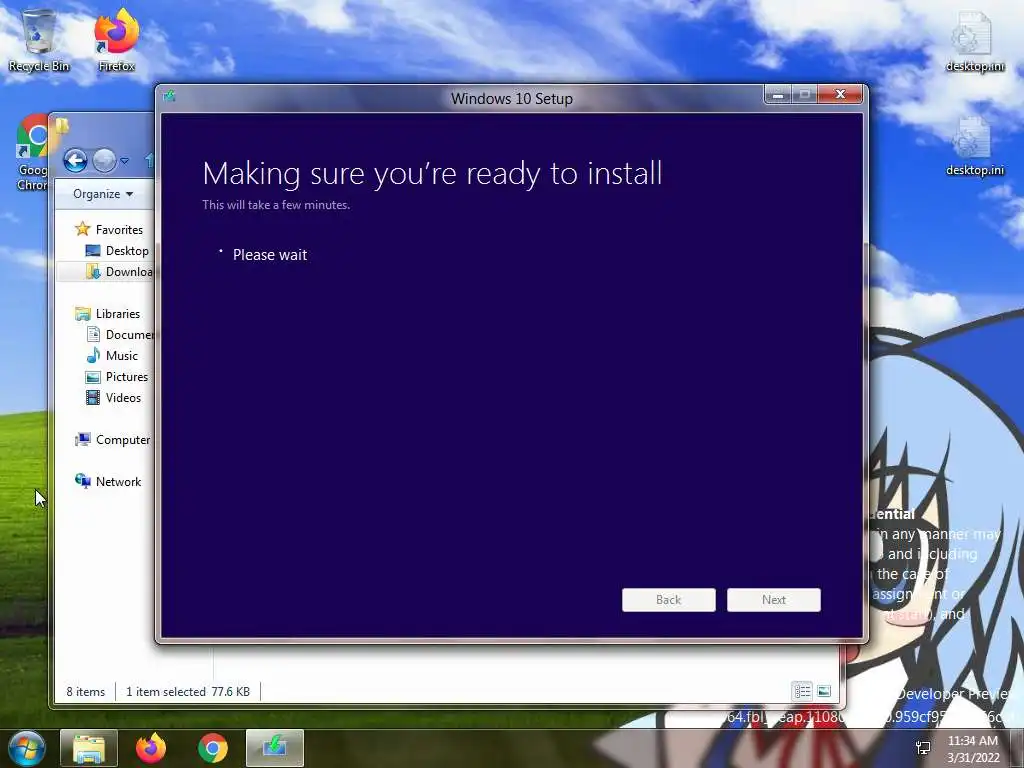Screen dimensions: 1024x768
Task: Click the Music note icon in Libraries
Action: [93, 355]
